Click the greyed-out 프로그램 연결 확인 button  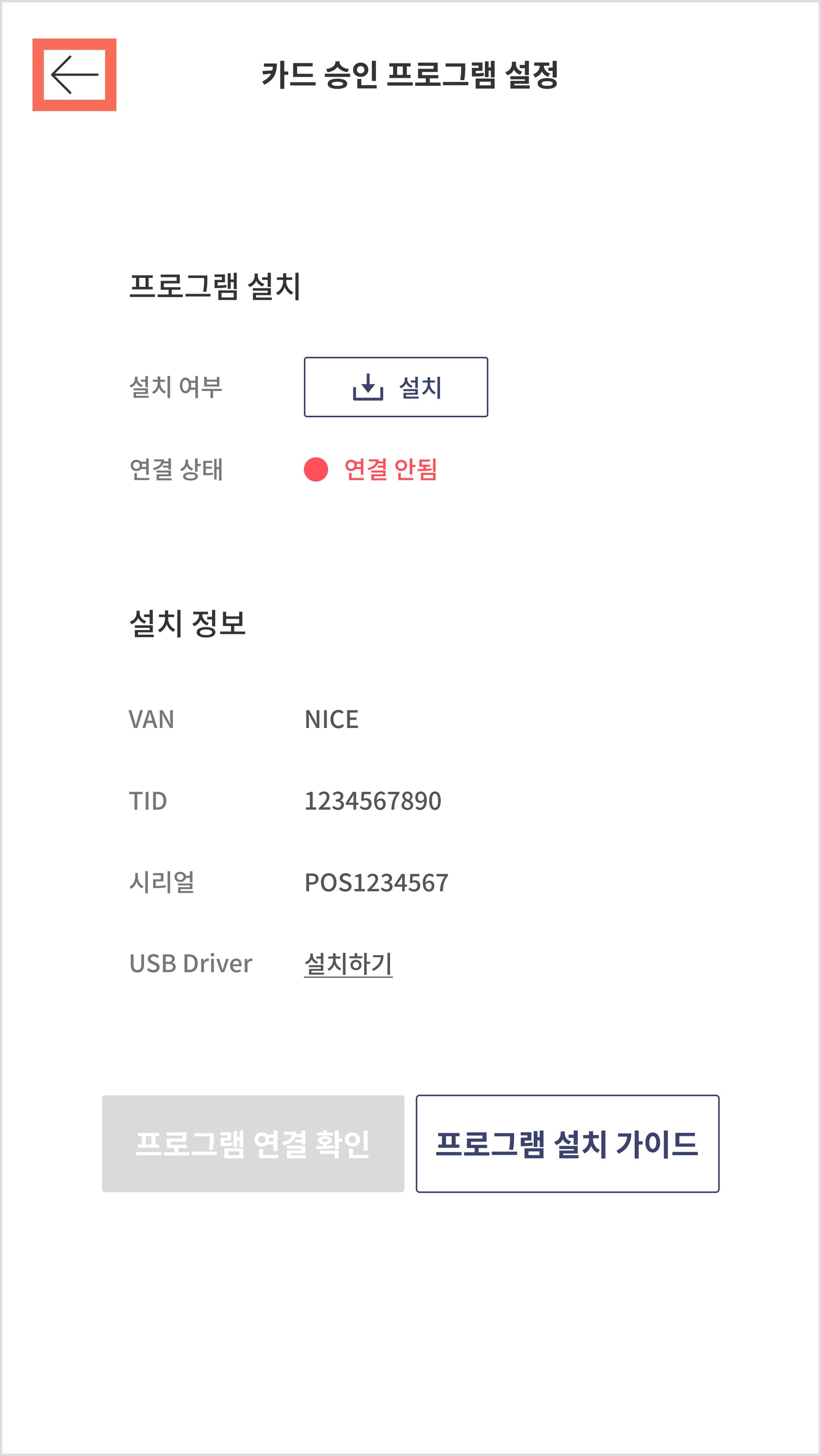point(253,1144)
